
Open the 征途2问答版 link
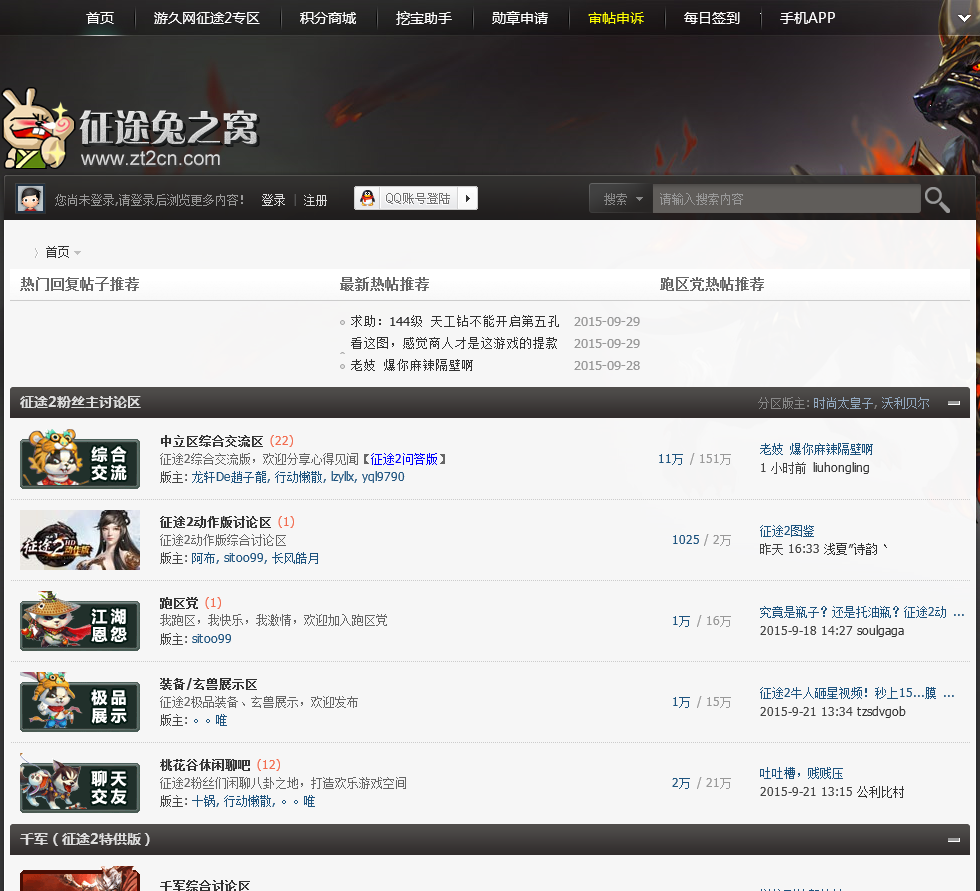tap(404, 459)
